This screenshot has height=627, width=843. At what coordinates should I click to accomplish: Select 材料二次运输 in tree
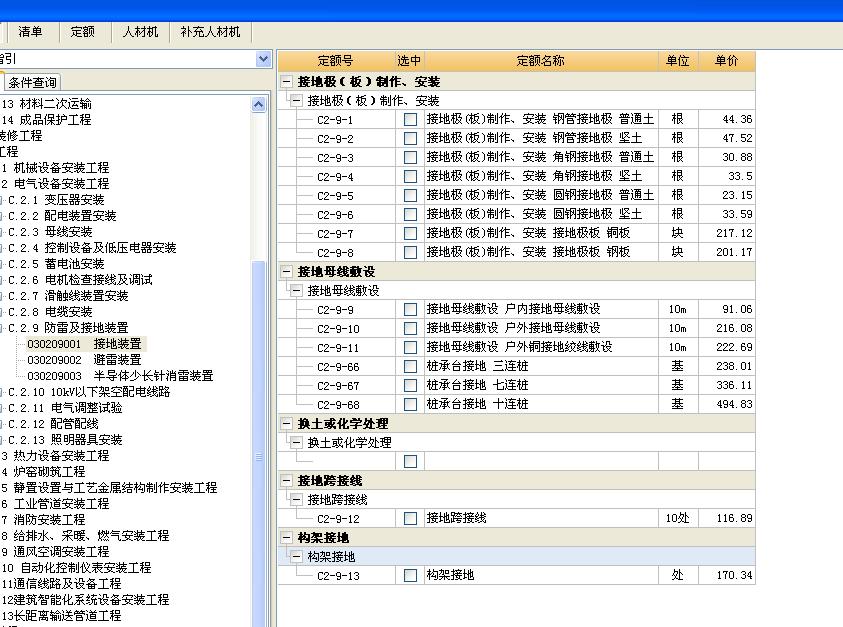click(x=55, y=104)
